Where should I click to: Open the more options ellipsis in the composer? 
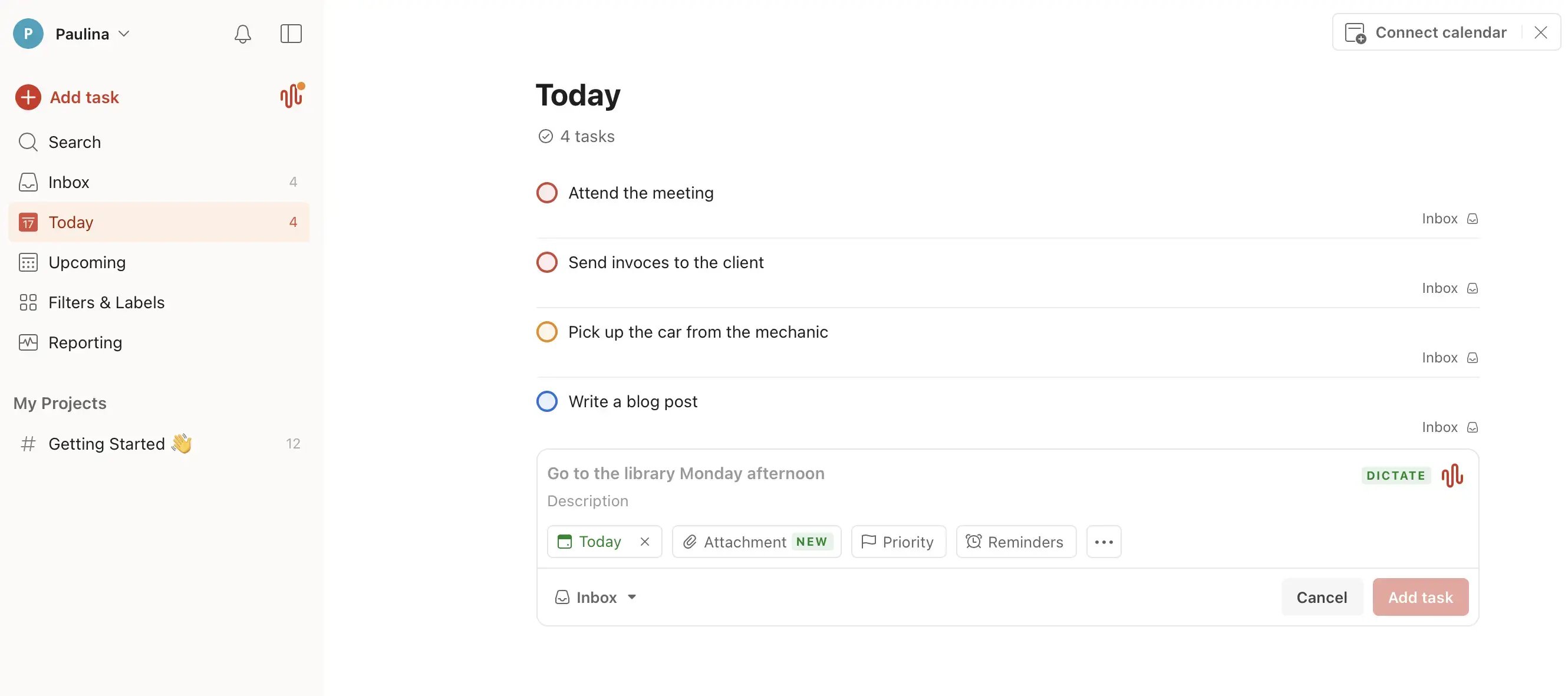coord(1103,542)
